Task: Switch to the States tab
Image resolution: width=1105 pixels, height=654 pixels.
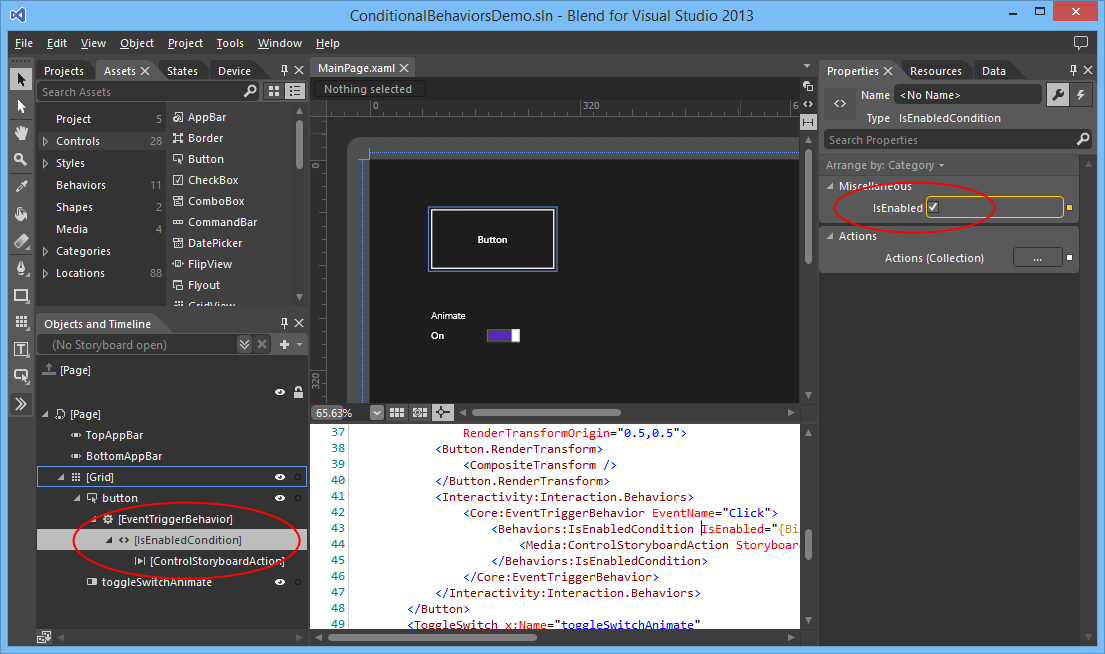Action: coord(183,70)
